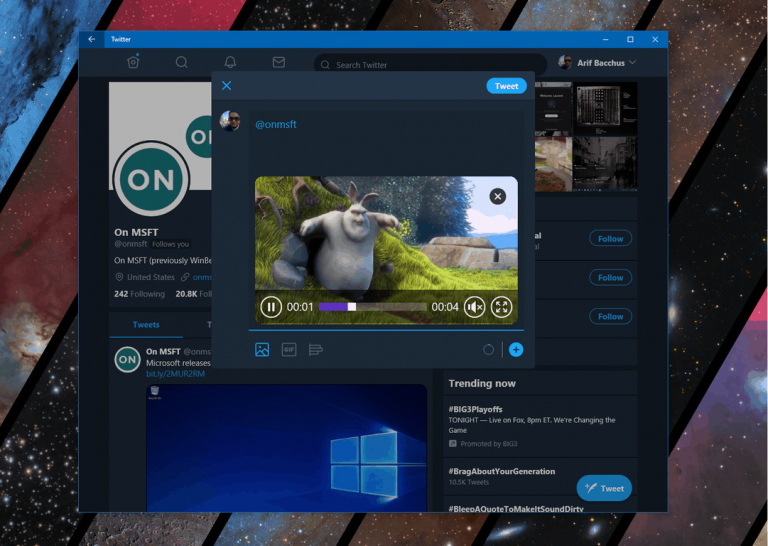Viewport: 768px width, 546px height.
Task: Add another tweet with plus button
Action: click(x=516, y=350)
